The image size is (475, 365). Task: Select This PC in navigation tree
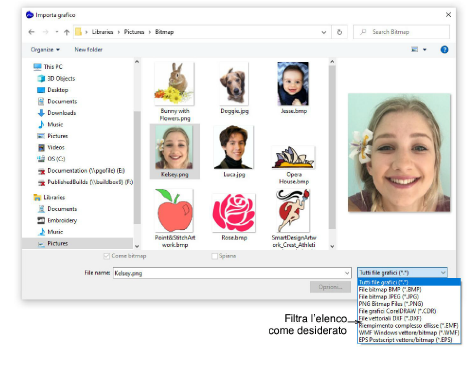coord(48,67)
